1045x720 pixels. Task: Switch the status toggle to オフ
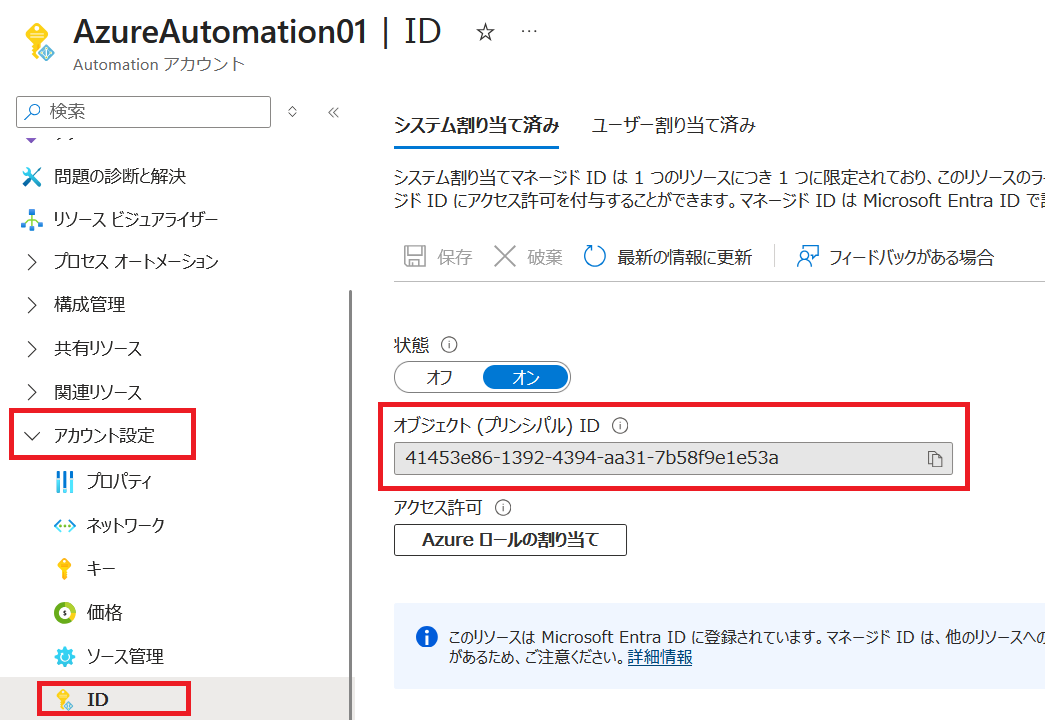point(440,378)
